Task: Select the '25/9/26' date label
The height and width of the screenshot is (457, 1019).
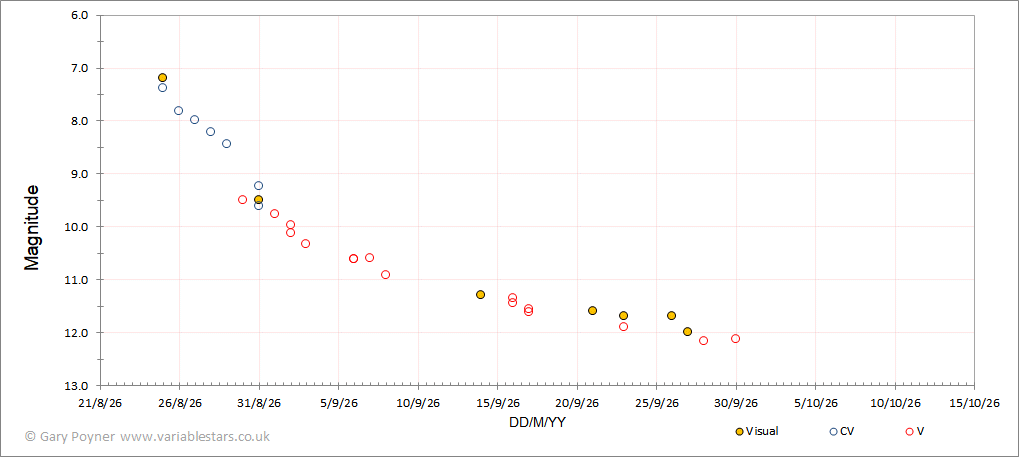Action: coord(656,403)
